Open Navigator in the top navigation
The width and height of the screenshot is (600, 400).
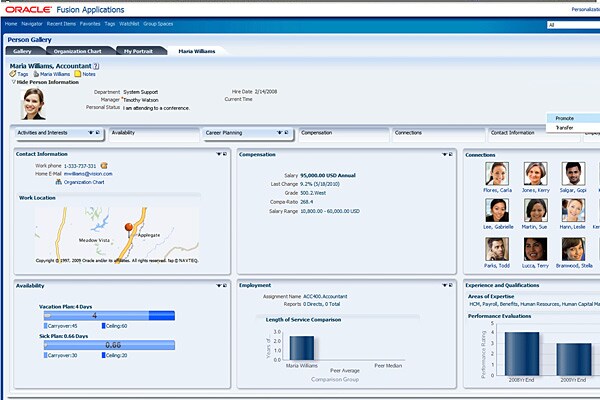pyautogui.click(x=32, y=24)
